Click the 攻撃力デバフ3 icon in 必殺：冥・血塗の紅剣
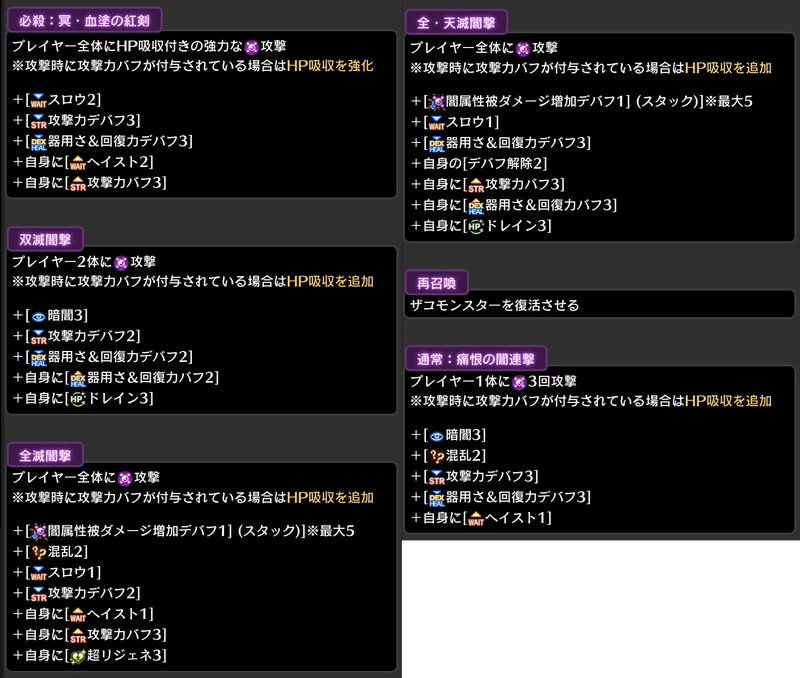The height and width of the screenshot is (678, 800). tap(39, 121)
